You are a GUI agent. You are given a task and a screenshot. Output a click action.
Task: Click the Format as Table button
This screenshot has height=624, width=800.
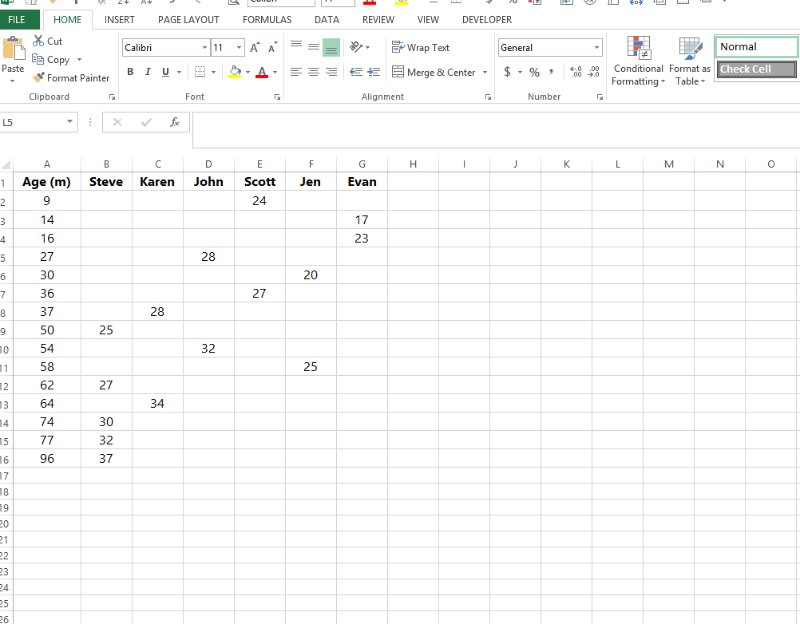click(x=689, y=60)
